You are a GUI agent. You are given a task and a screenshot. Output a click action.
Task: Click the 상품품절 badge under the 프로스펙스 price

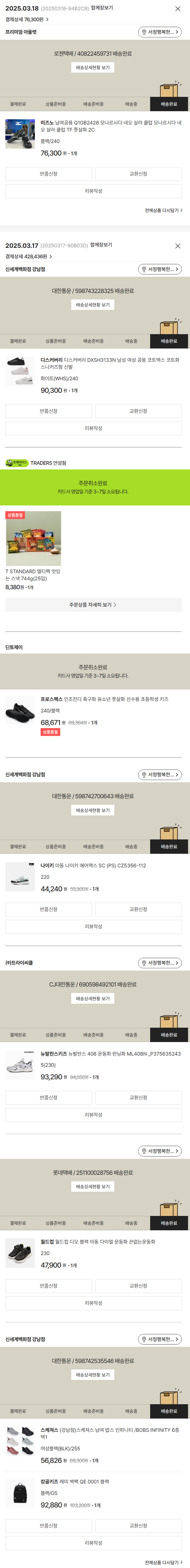(51, 732)
